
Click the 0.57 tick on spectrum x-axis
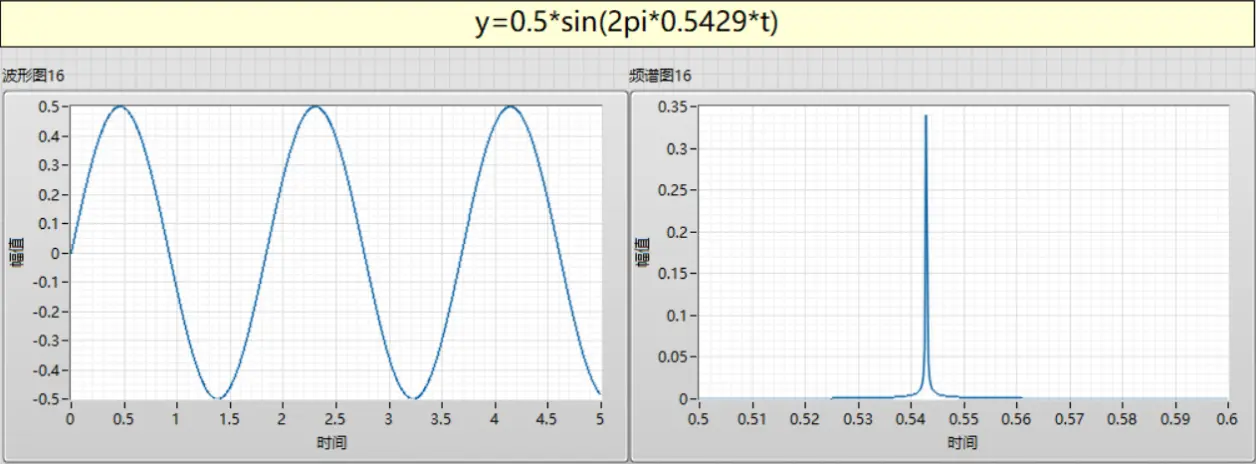[1069, 418]
